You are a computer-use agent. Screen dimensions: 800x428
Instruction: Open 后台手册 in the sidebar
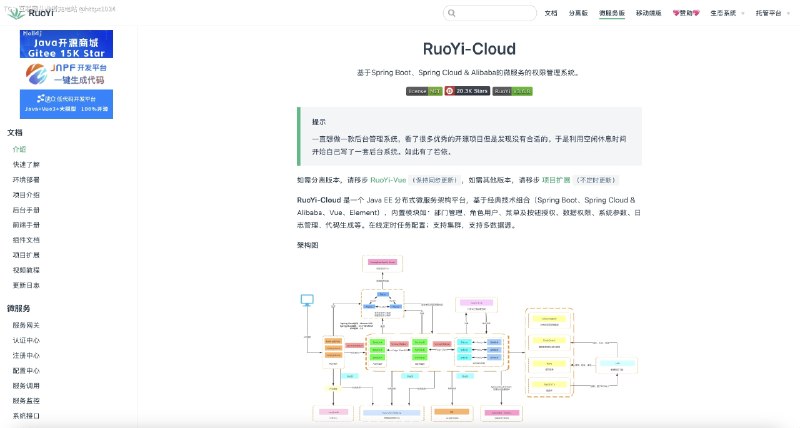click(26, 210)
